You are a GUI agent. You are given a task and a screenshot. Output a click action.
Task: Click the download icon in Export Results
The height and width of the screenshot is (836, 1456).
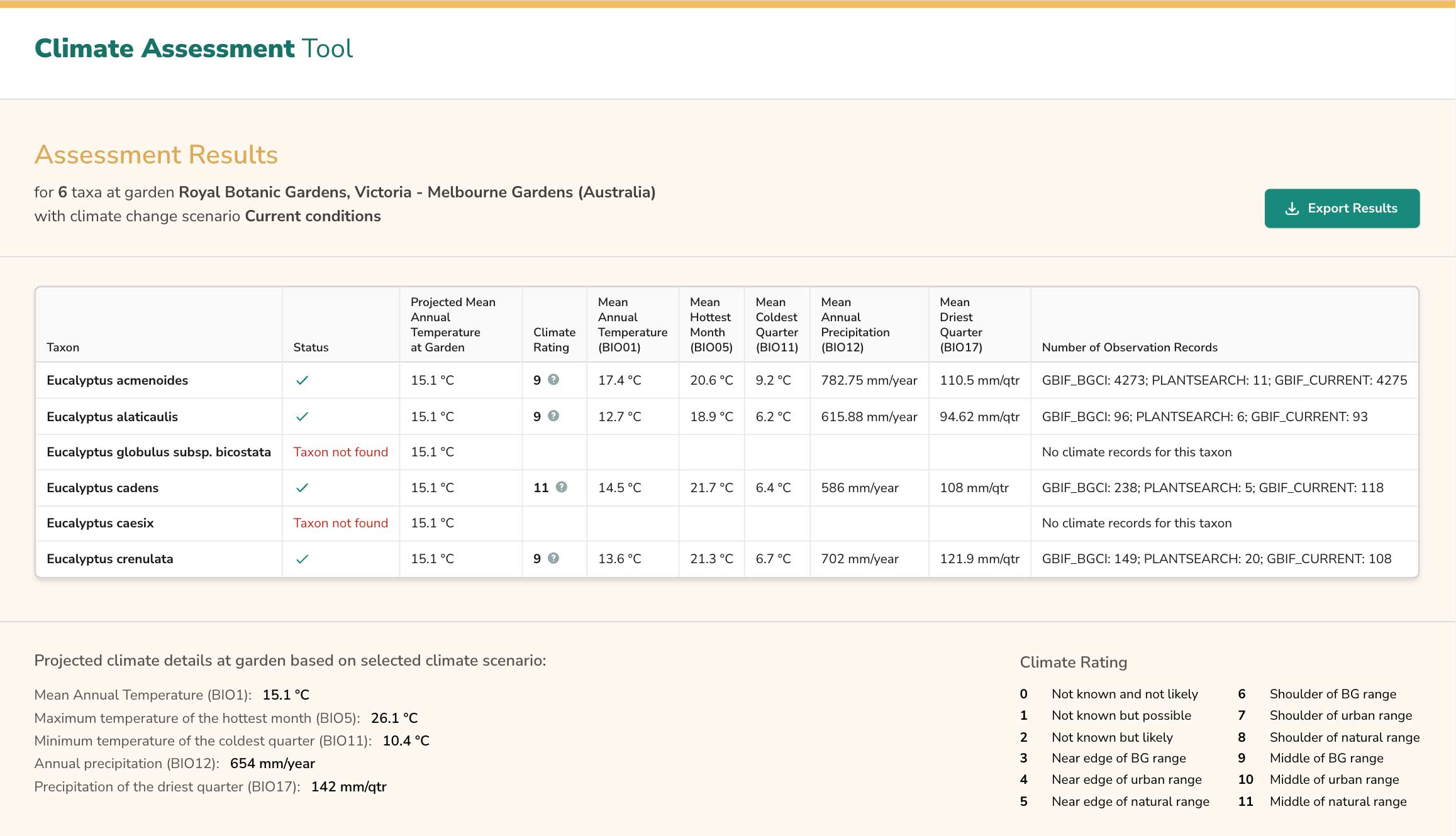tap(1292, 208)
